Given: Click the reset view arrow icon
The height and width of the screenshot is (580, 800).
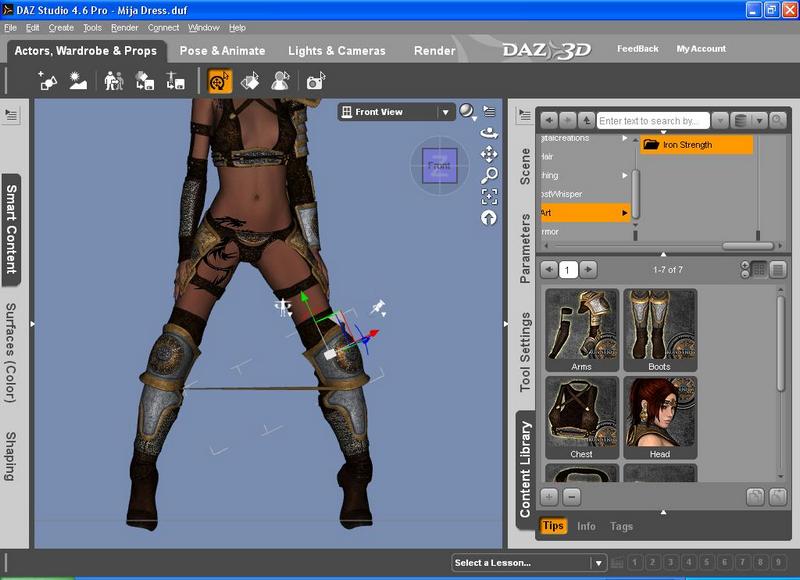Looking at the screenshot, I should (489, 218).
